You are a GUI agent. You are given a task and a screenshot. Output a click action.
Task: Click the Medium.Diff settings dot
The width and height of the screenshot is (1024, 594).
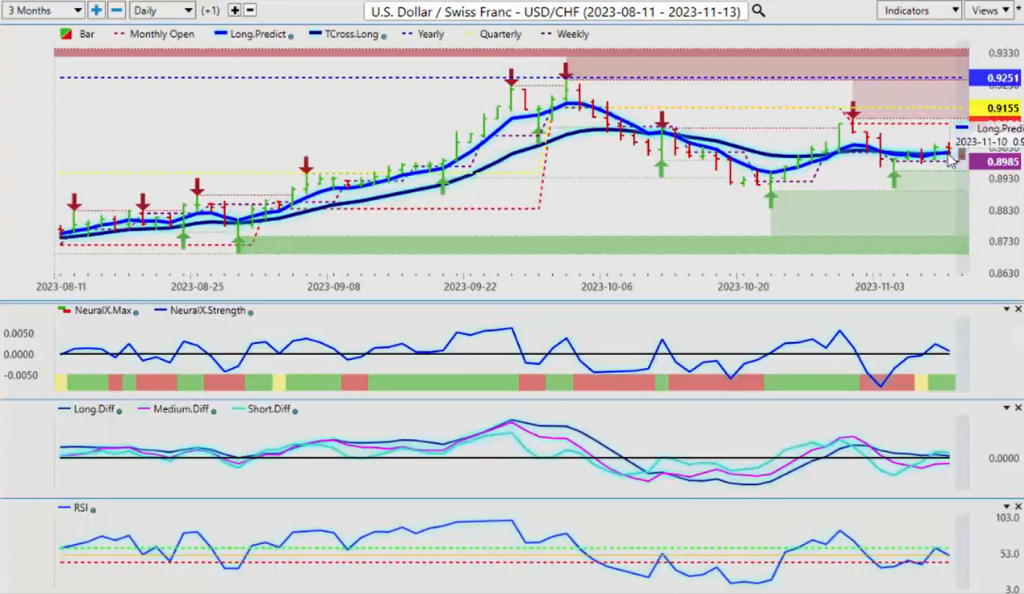tap(214, 411)
